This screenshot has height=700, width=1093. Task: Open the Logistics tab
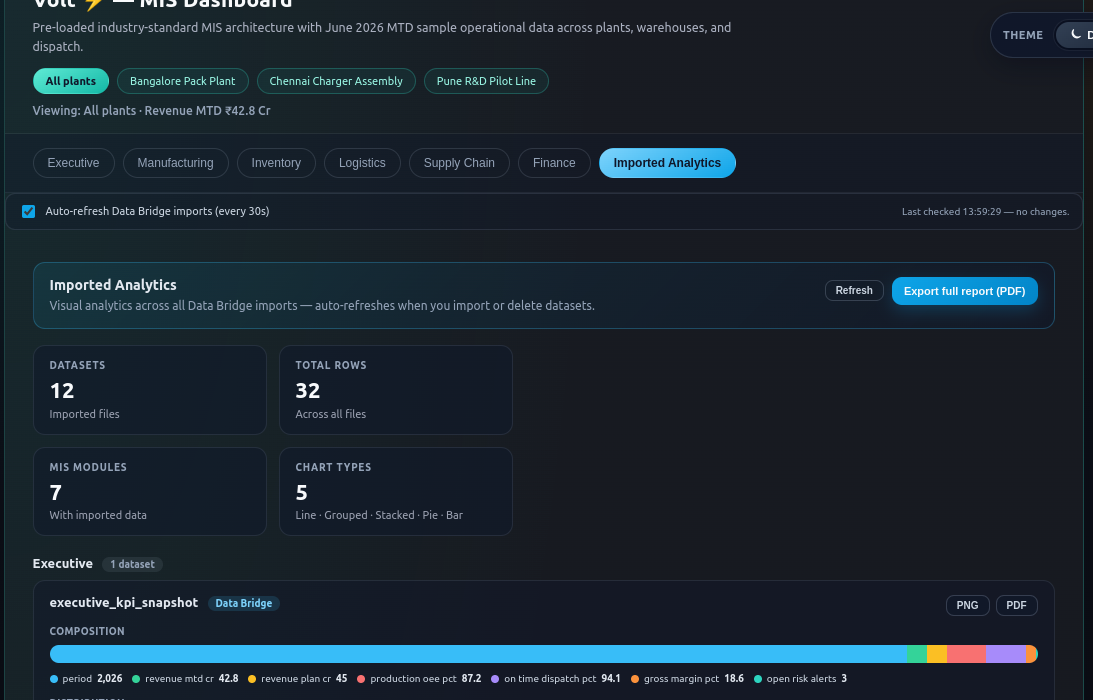(x=362, y=163)
